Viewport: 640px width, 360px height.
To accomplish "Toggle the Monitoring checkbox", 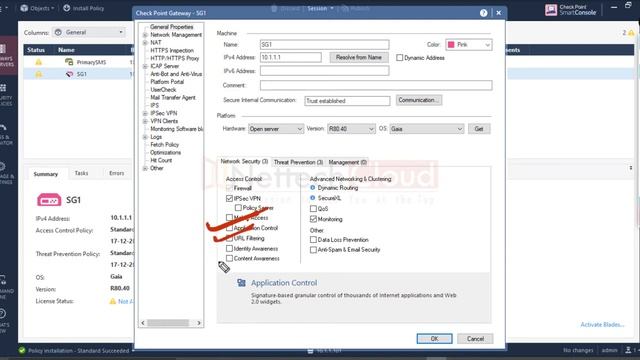I will (x=313, y=219).
